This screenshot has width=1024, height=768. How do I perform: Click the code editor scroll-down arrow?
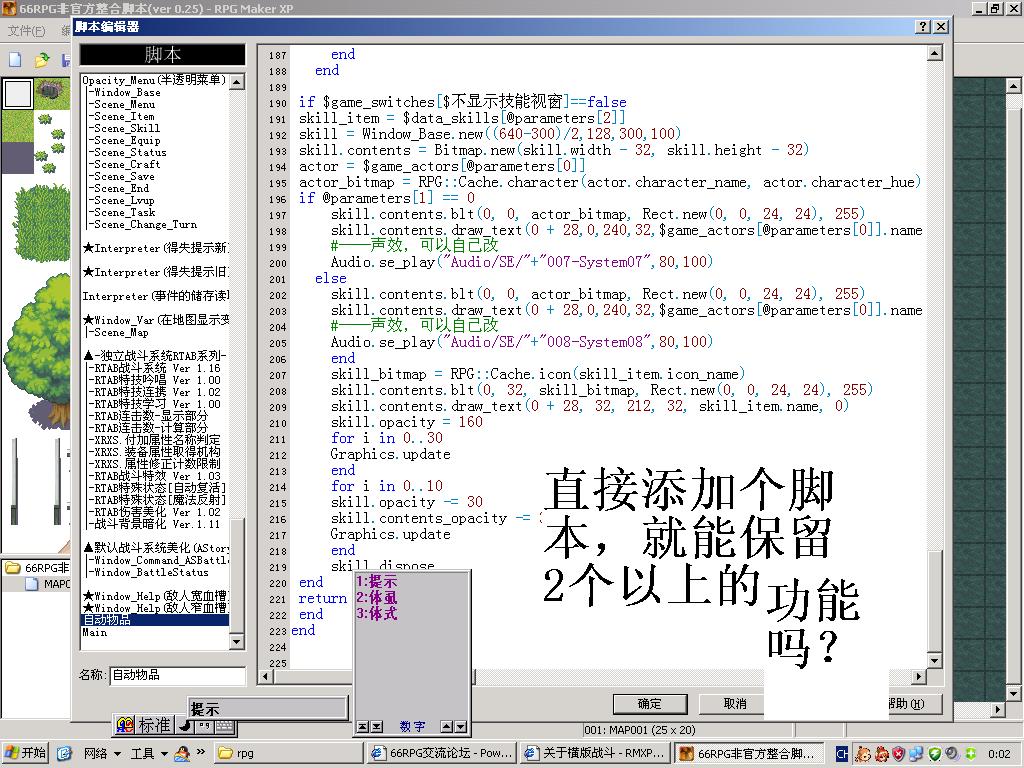coord(935,660)
